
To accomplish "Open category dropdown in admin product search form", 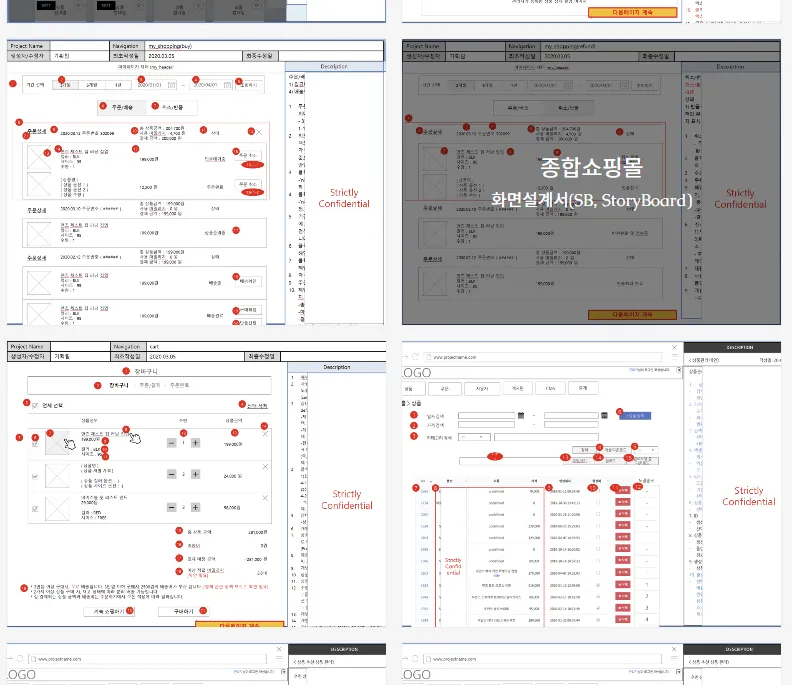I will click(x=474, y=437).
